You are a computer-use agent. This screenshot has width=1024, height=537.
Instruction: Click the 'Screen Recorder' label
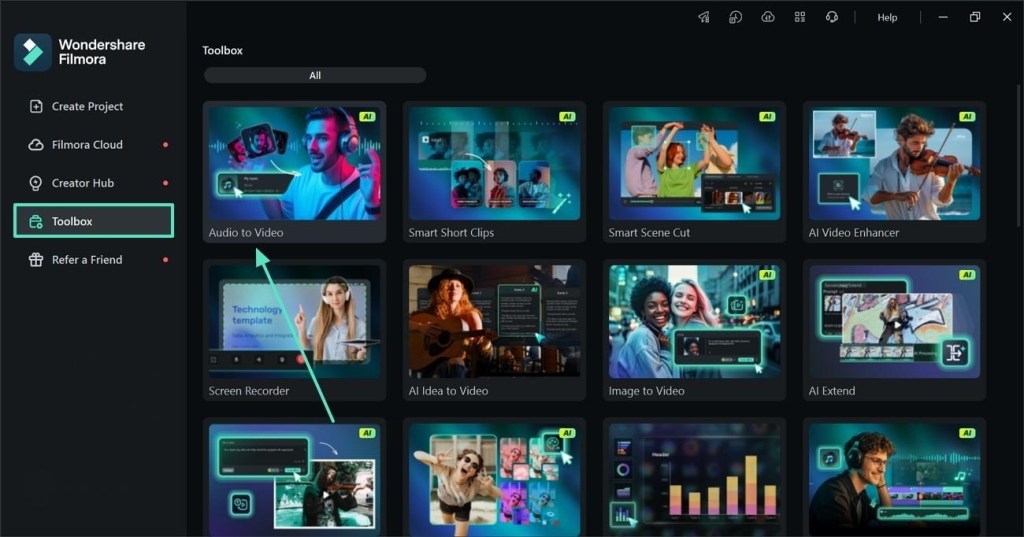(249, 391)
